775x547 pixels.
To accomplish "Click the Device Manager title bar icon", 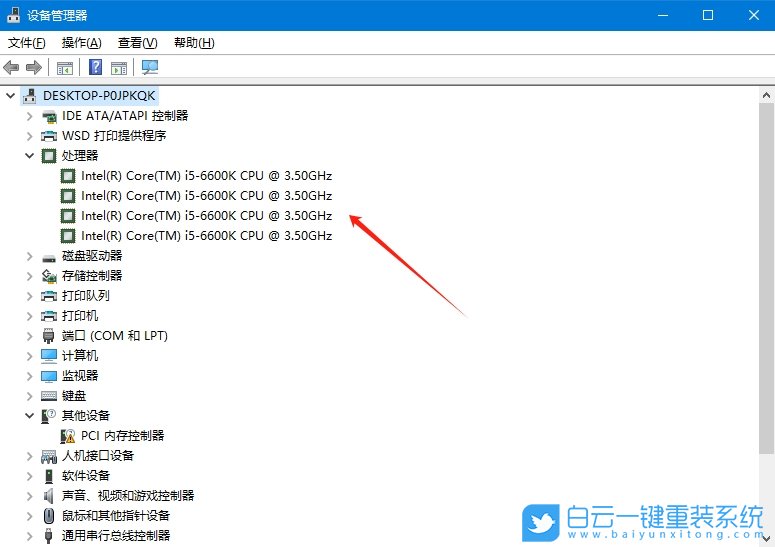I will click(x=13, y=15).
